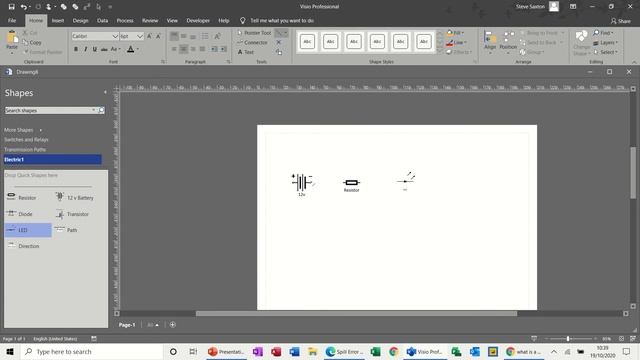Expand More Shapes menu

point(23,130)
